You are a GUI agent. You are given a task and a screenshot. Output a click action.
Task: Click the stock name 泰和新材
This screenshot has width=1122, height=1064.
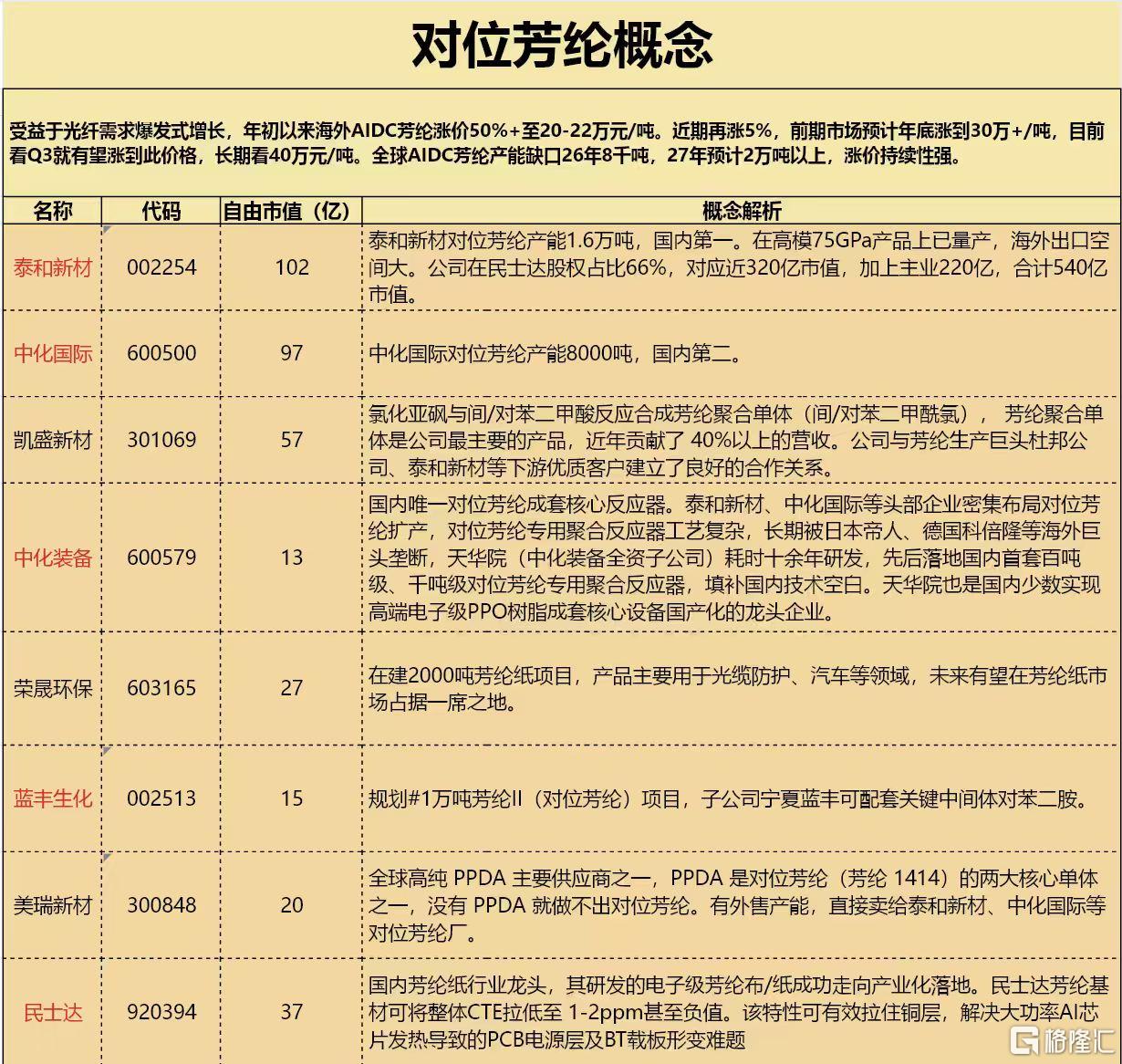click(52, 267)
